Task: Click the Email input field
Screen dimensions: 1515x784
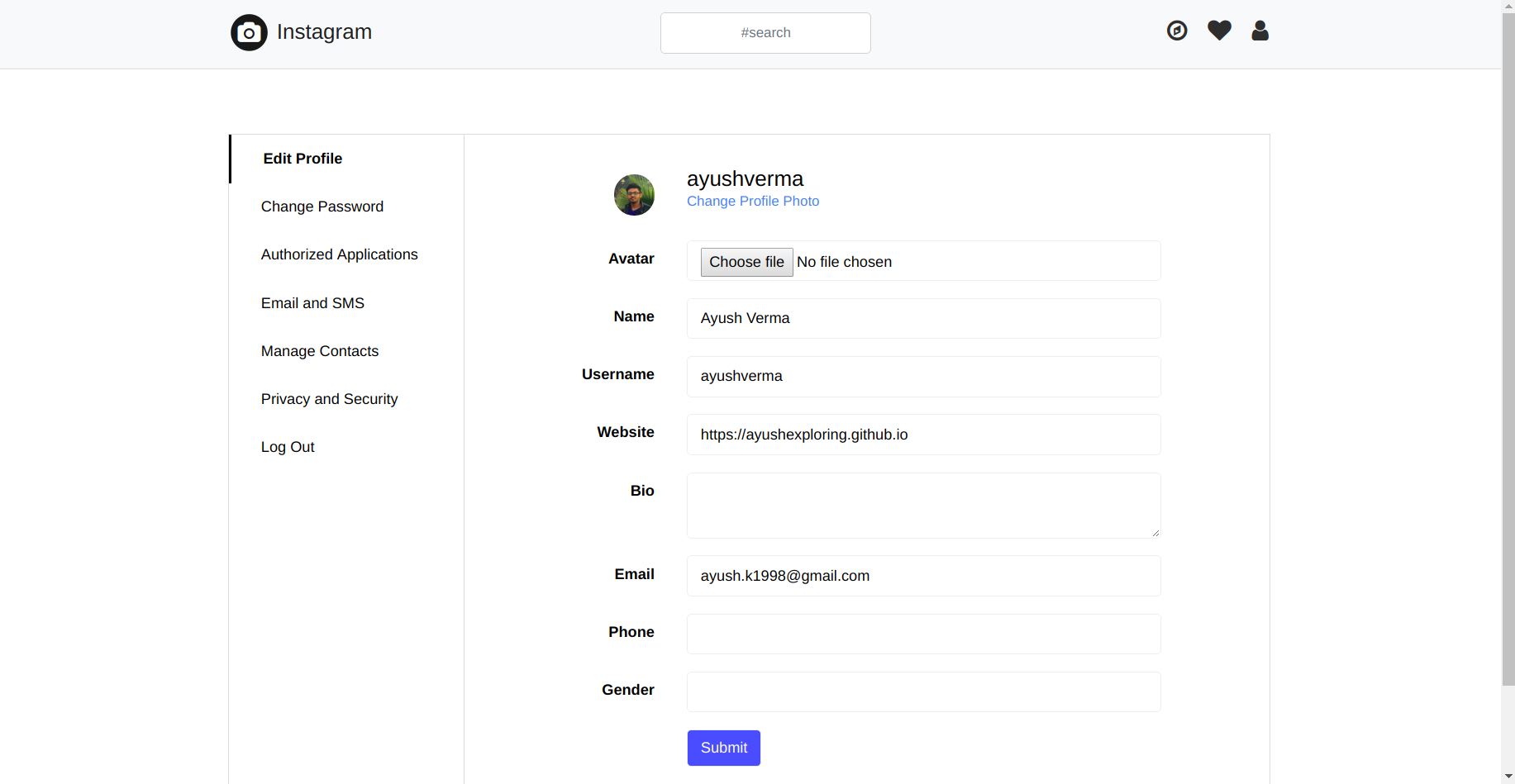Action: (924, 576)
